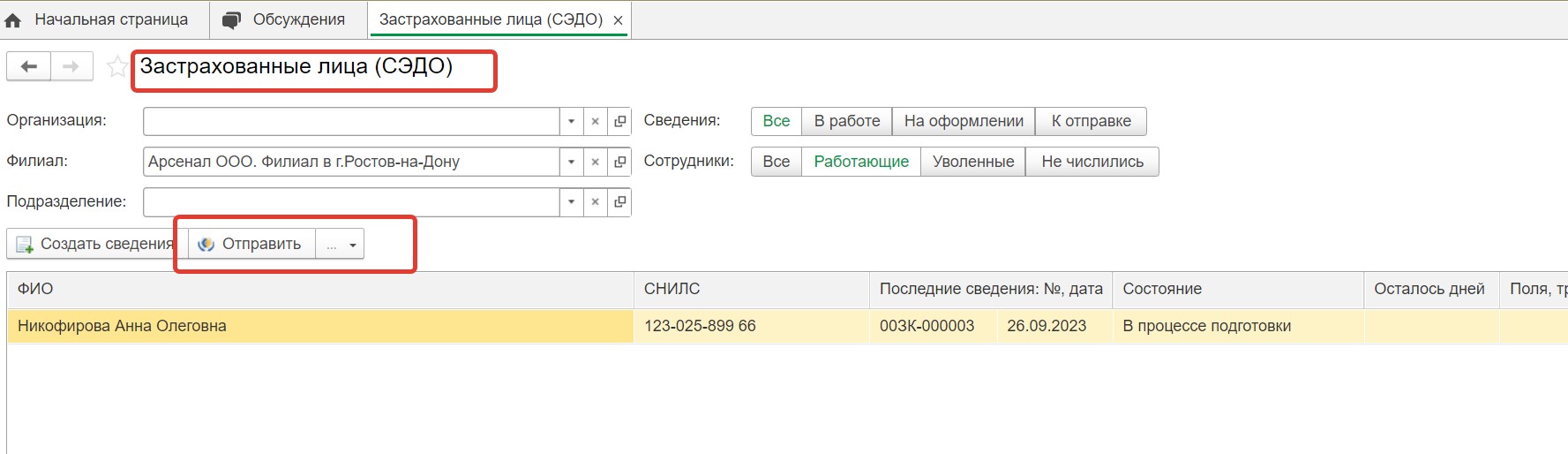Select the Сотрудники filter Все

click(776, 162)
